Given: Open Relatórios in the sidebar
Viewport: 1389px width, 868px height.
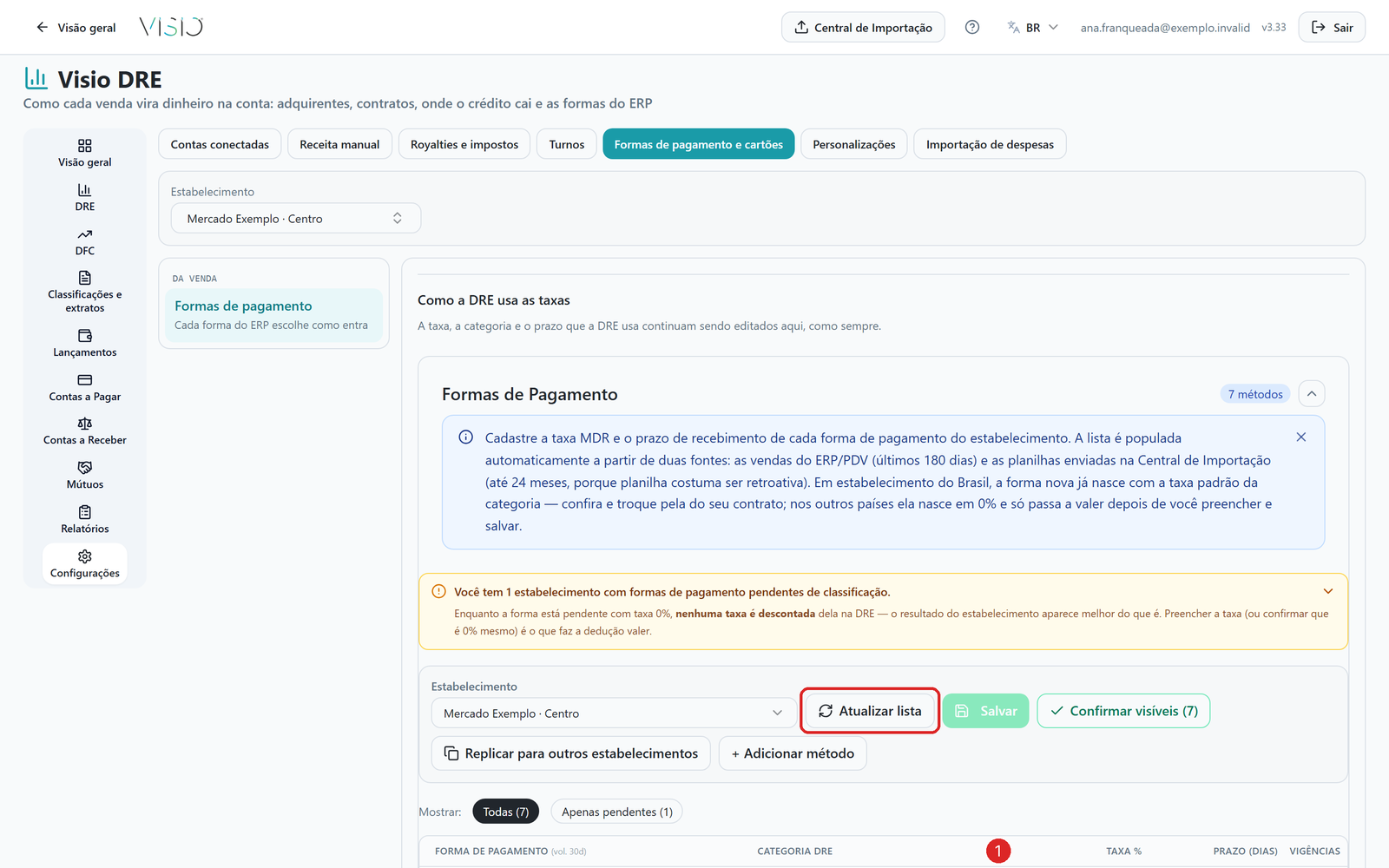Looking at the screenshot, I should [85, 520].
